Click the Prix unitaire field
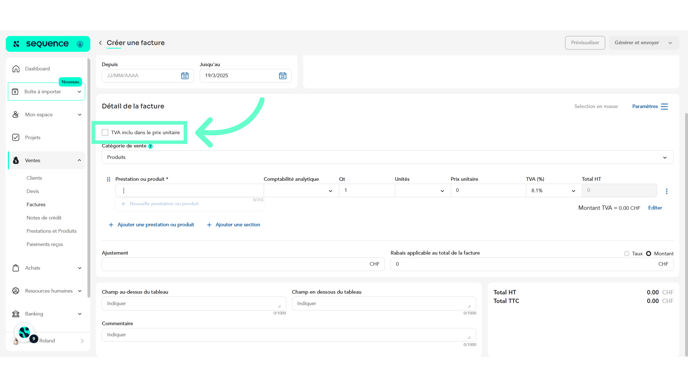688x387 pixels. coord(488,190)
